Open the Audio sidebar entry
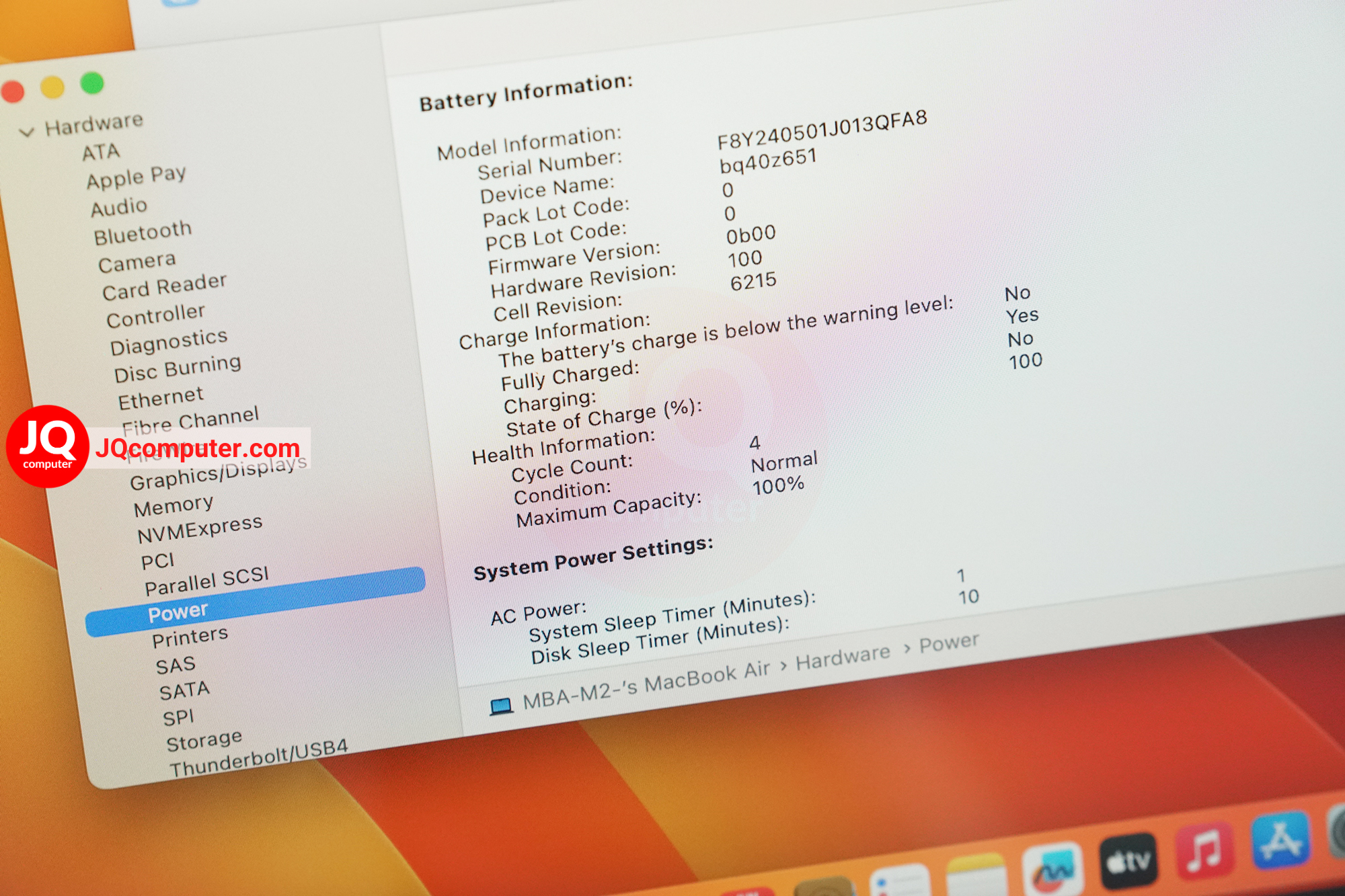 (119, 207)
